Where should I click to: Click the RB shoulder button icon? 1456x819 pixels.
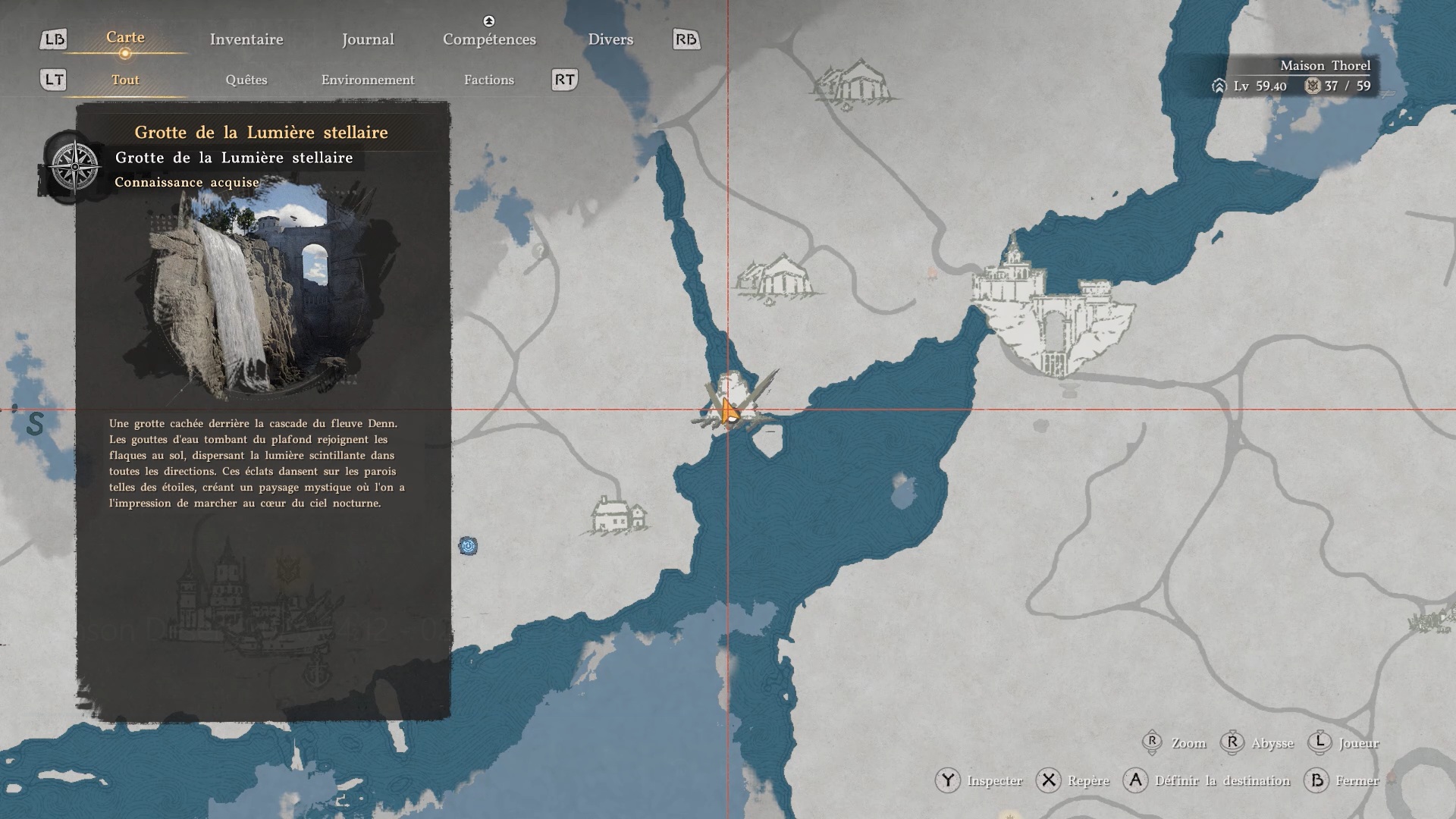click(686, 39)
